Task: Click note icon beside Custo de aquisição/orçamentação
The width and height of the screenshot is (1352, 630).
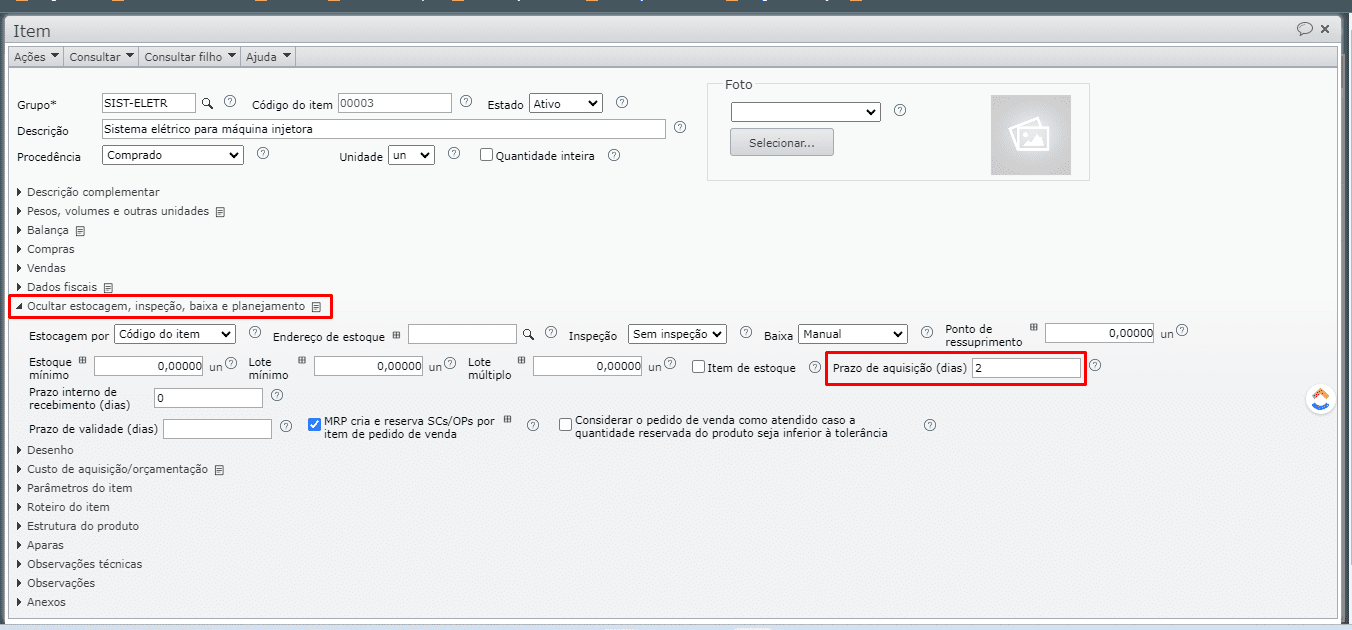Action: tap(219, 470)
